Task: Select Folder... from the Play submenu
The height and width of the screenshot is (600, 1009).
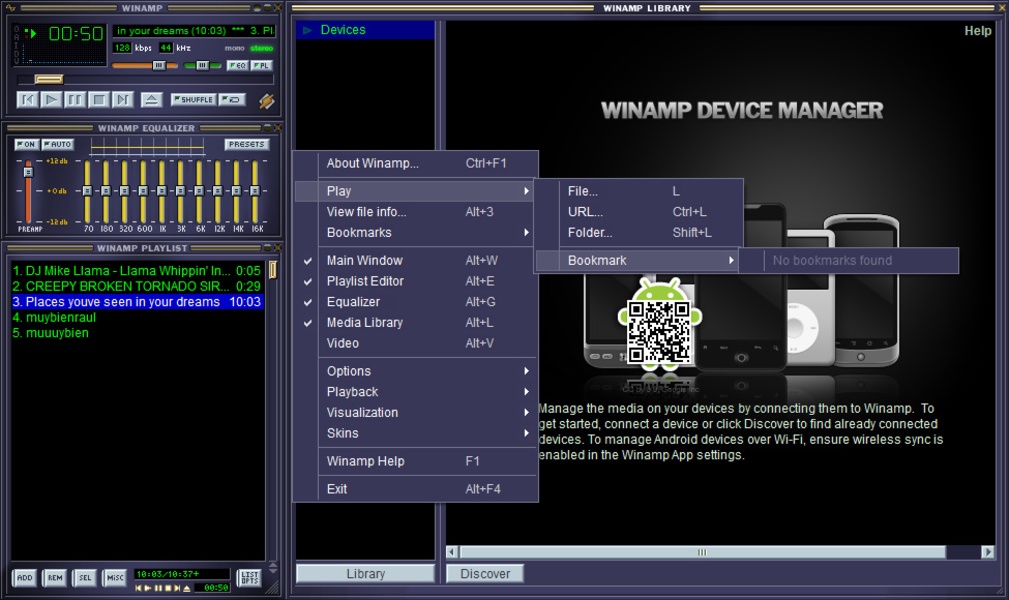Action: tap(590, 233)
